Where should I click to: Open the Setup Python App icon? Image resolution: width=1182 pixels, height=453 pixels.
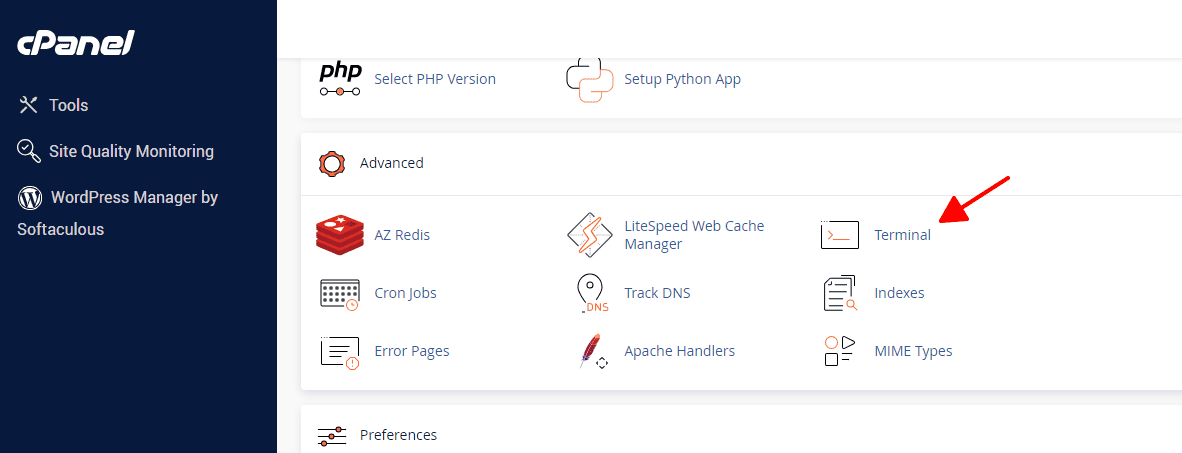coord(589,79)
